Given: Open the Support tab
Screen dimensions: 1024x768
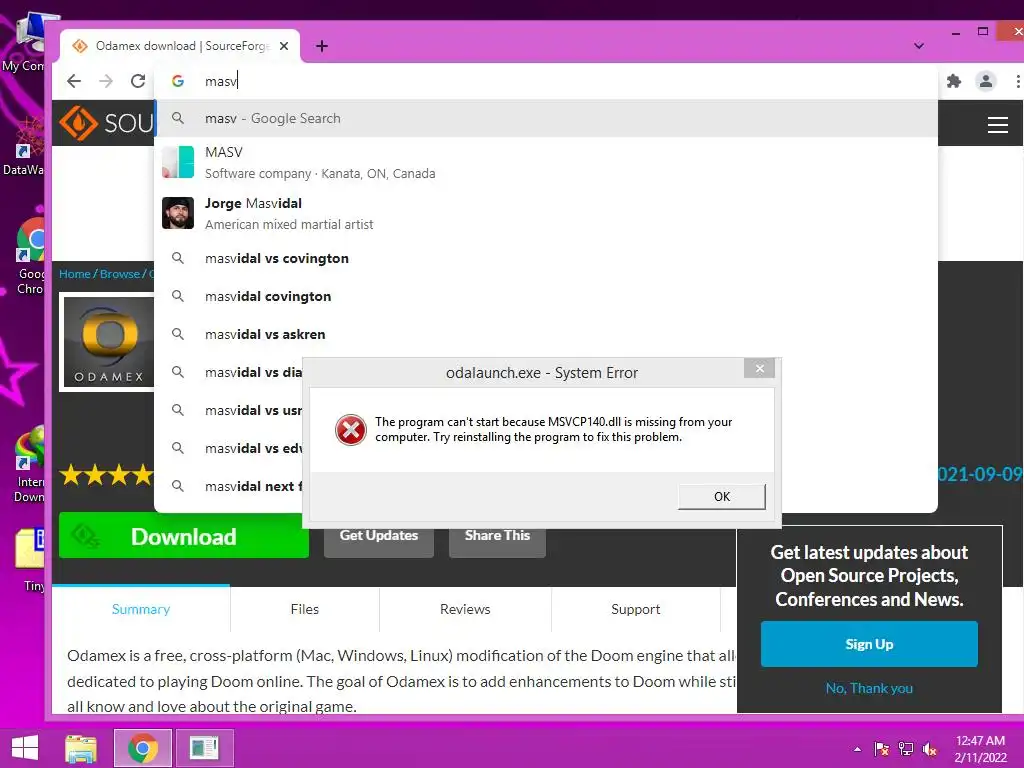Looking at the screenshot, I should [x=635, y=609].
